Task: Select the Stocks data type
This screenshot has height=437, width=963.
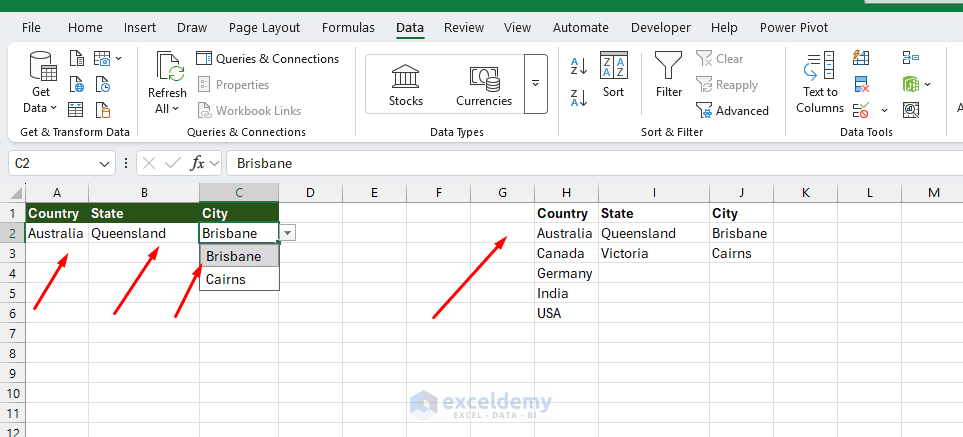Action: pyautogui.click(x=405, y=85)
